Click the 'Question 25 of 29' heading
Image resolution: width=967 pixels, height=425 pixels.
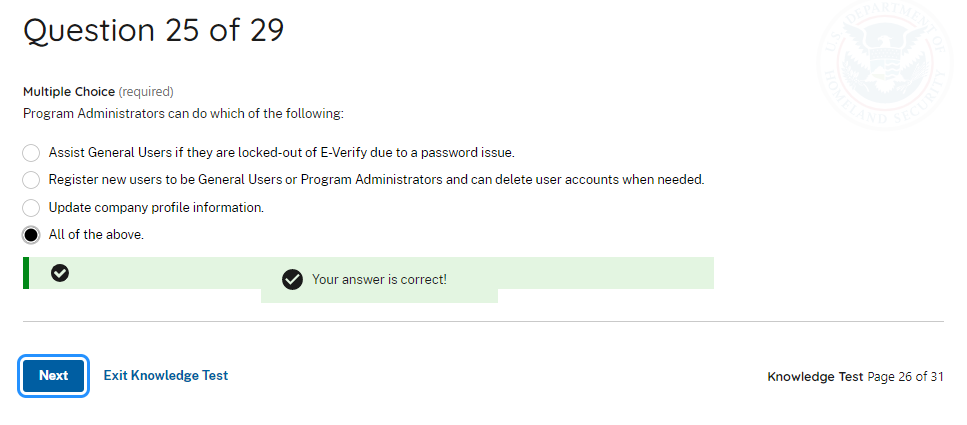tap(153, 31)
